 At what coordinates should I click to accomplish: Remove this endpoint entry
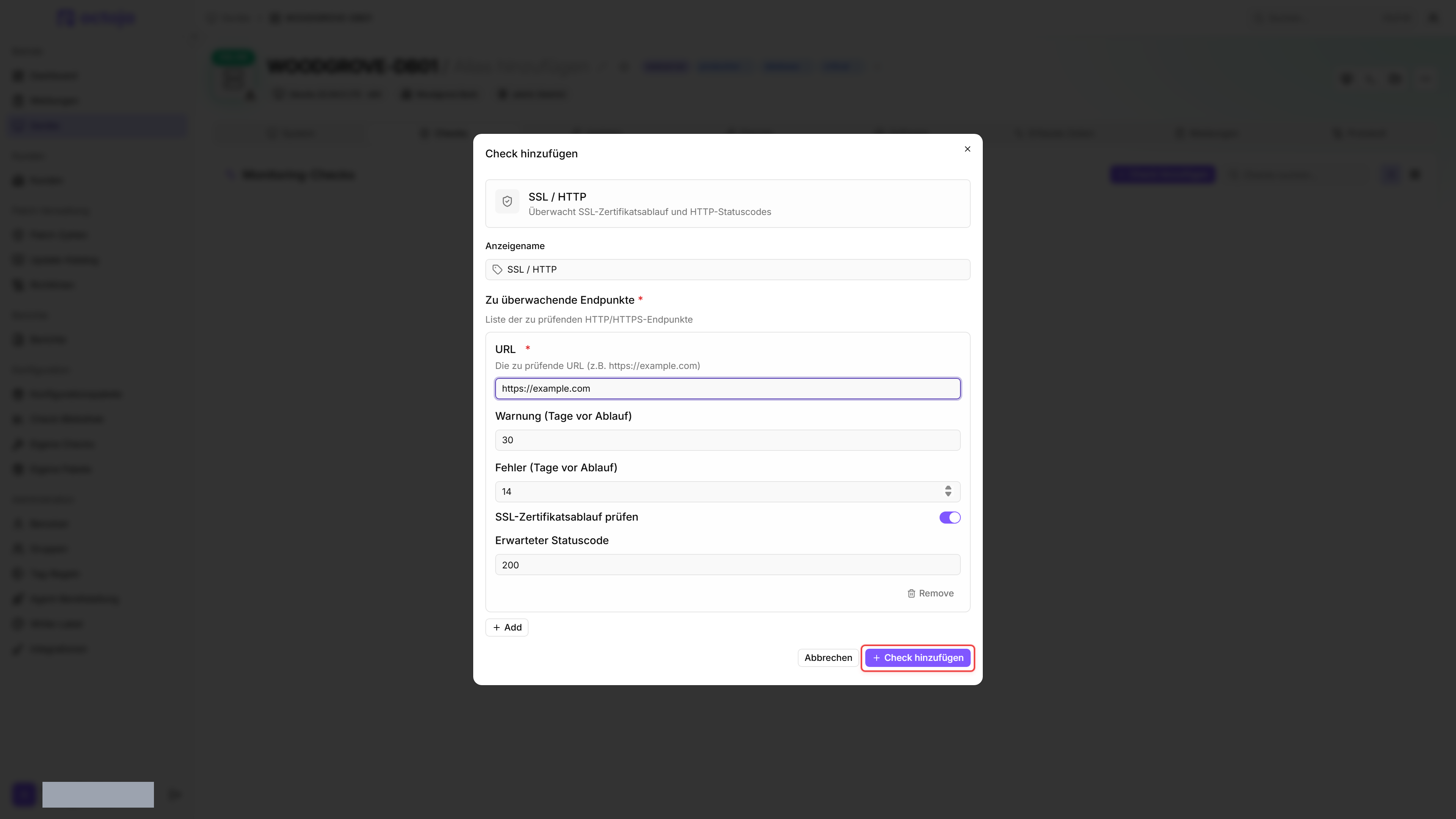pyautogui.click(x=930, y=593)
